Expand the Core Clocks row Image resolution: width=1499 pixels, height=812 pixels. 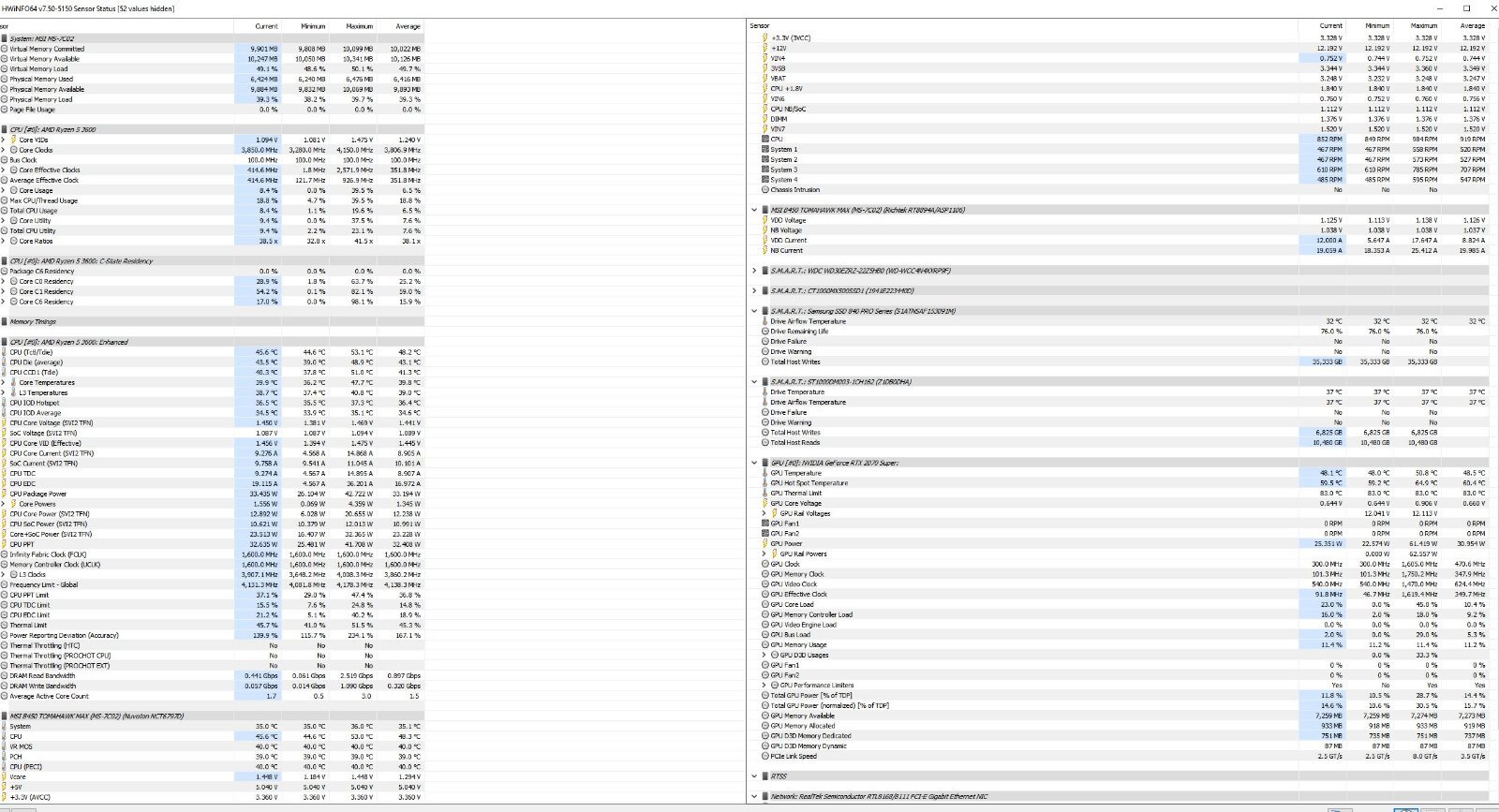(x=3, y=150)
